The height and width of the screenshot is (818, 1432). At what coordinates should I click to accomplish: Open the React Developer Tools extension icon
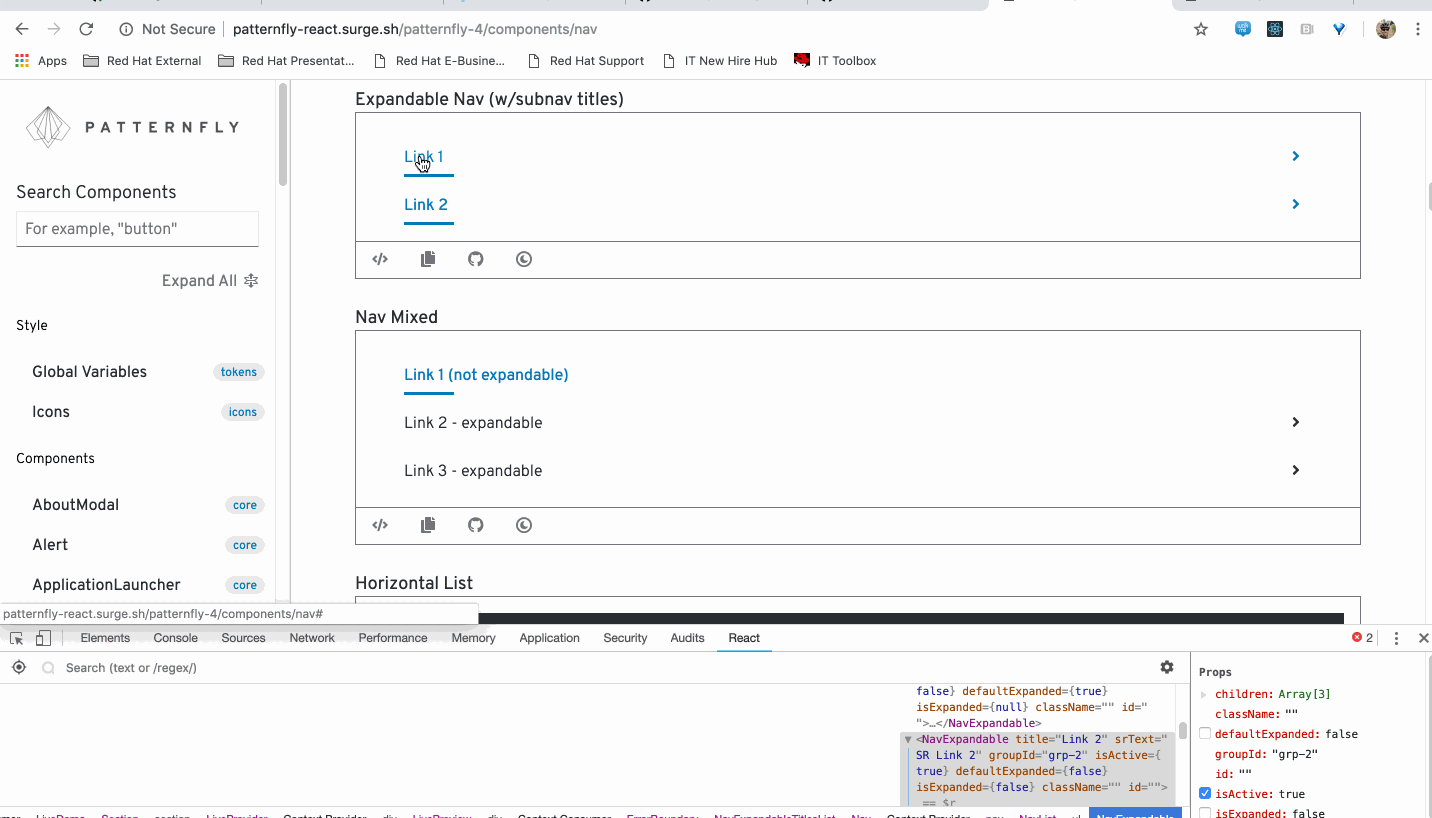pos(1275,29)
